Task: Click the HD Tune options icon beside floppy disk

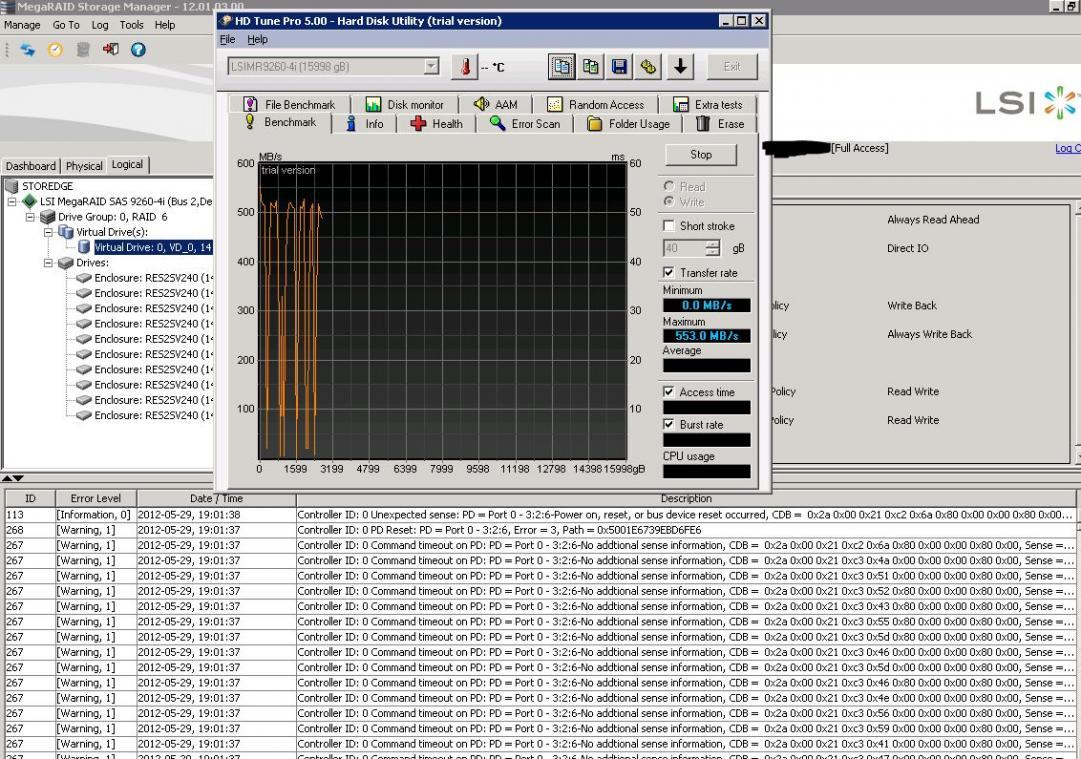Action: tap(649, 67)
